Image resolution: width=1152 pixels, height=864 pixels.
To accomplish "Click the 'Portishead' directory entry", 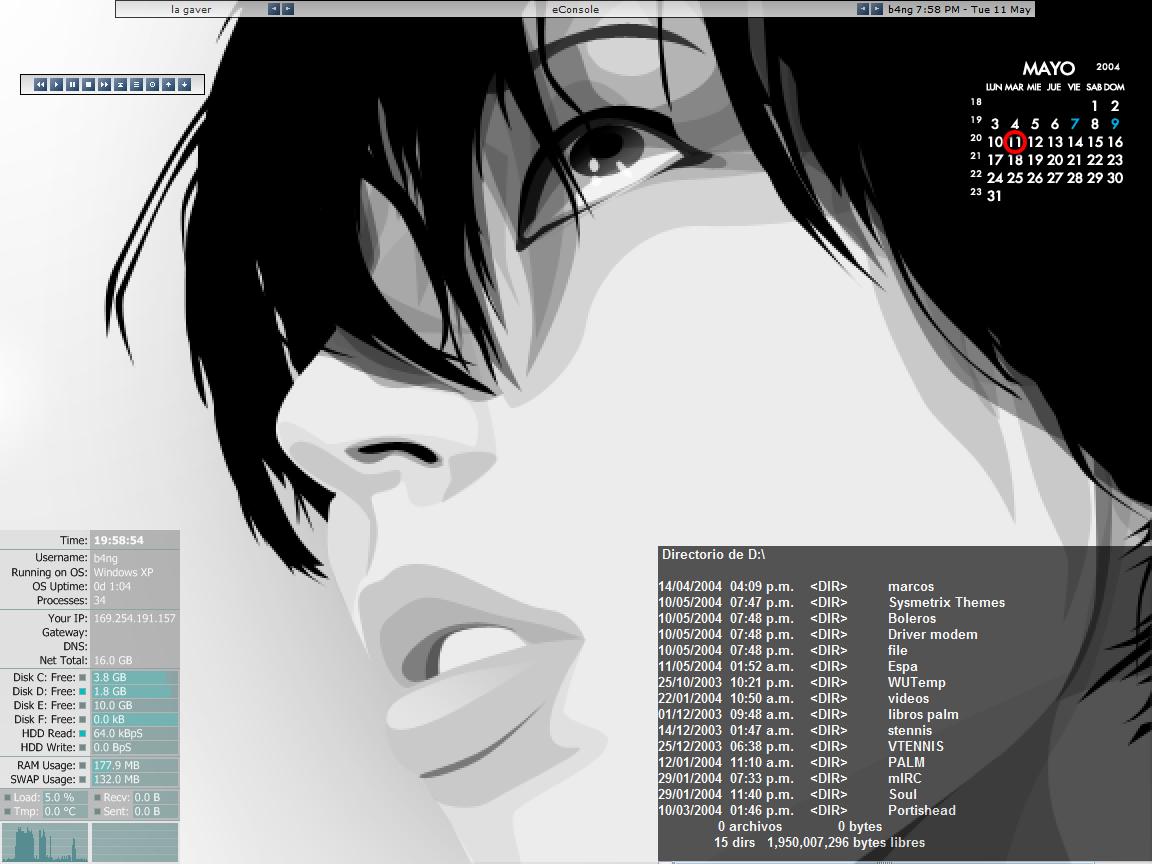I will [921, 810].
